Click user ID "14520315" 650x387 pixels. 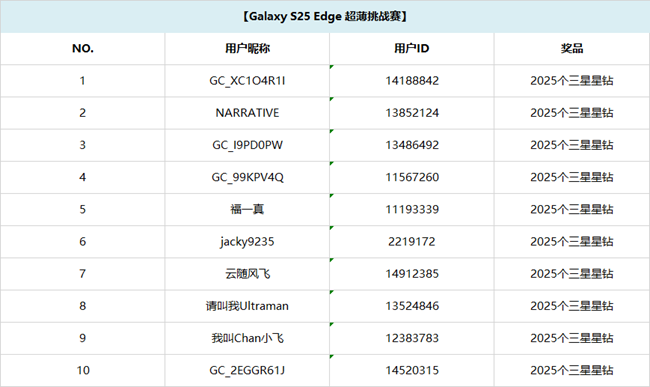pos(412,370)
